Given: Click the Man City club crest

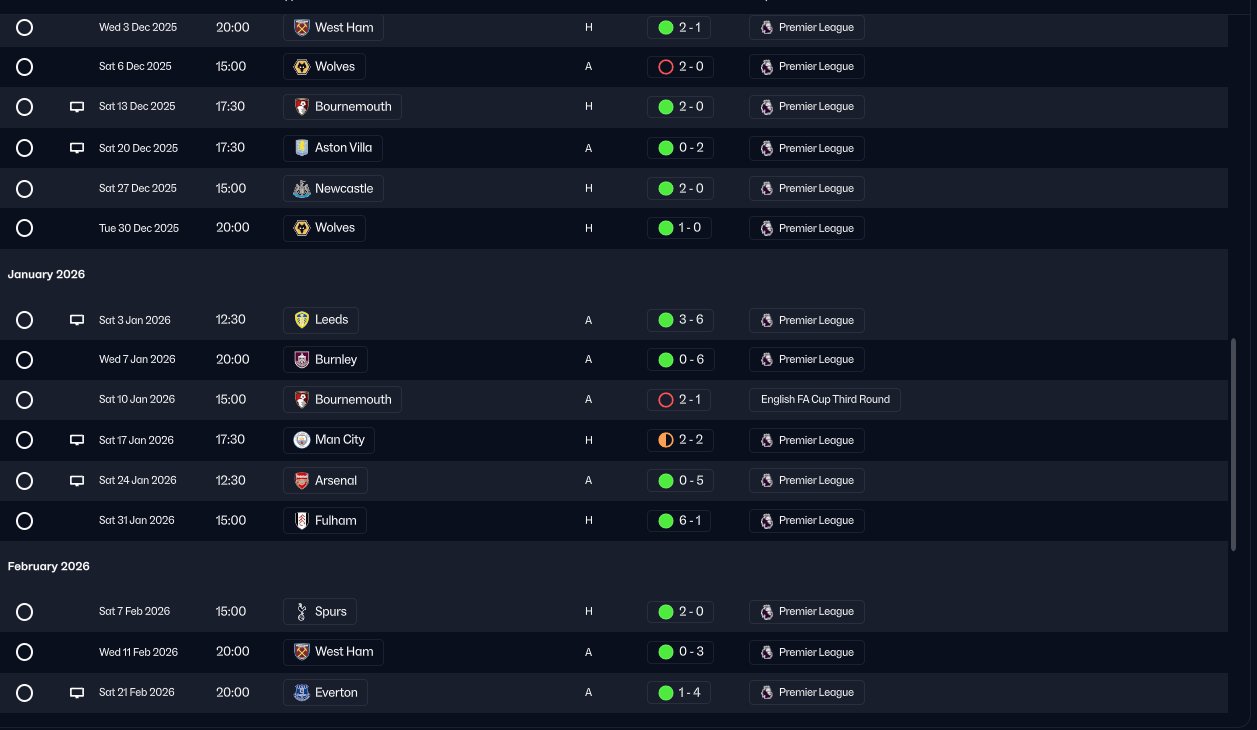Looking at the screenshot, I should (x=302, y=440).
